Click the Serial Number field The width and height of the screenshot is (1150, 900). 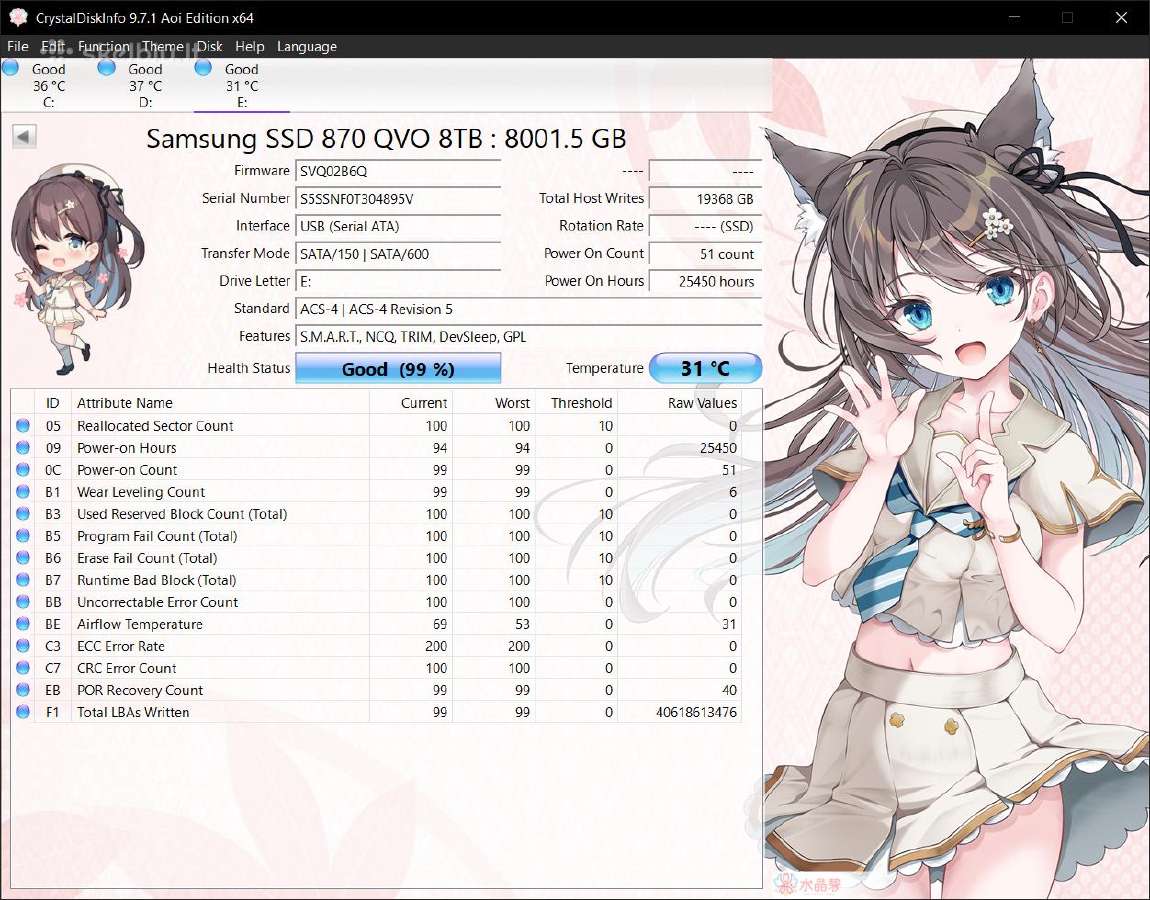click(398, 199)
